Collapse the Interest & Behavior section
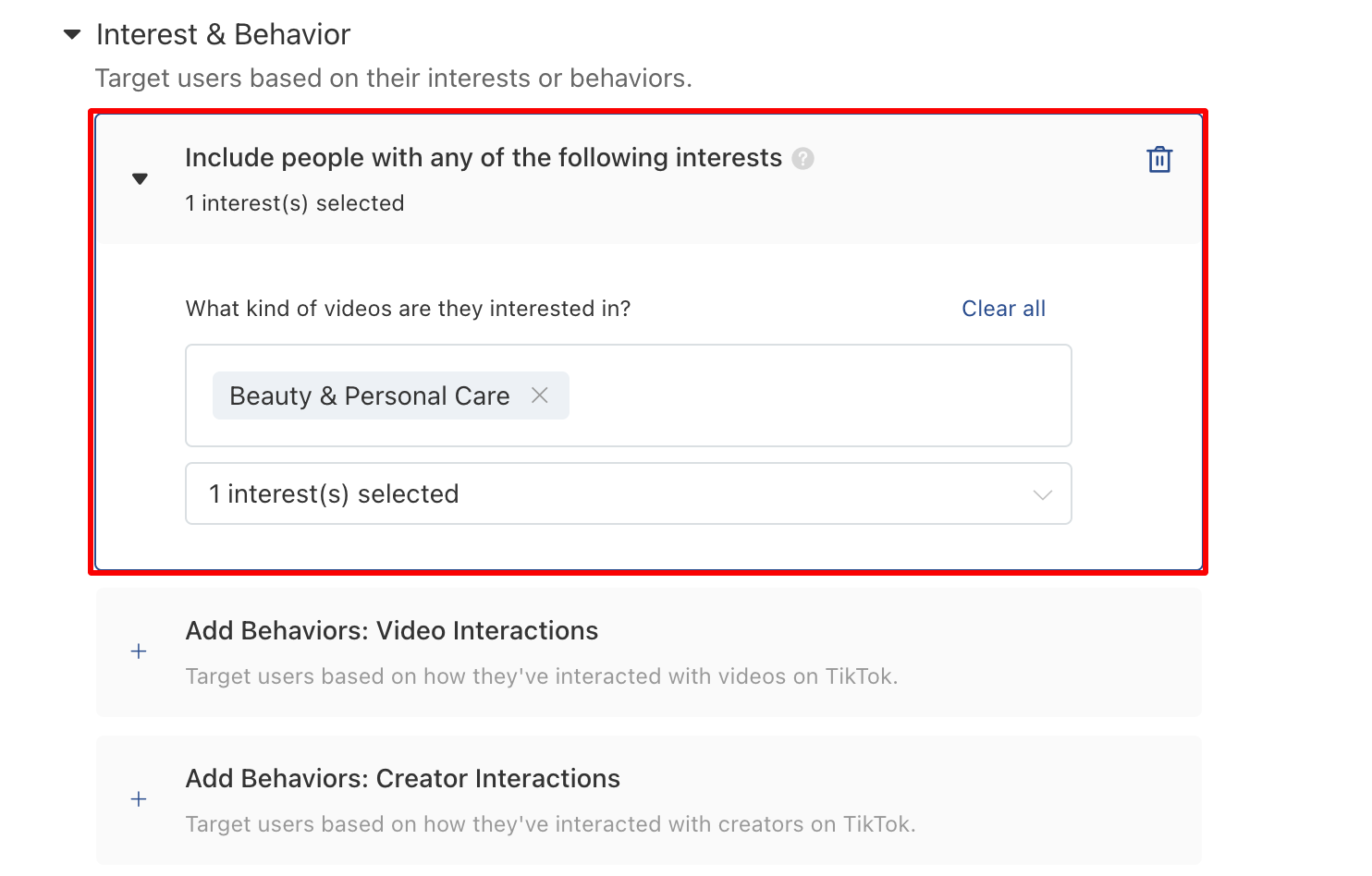 click(x=72, y=35)
